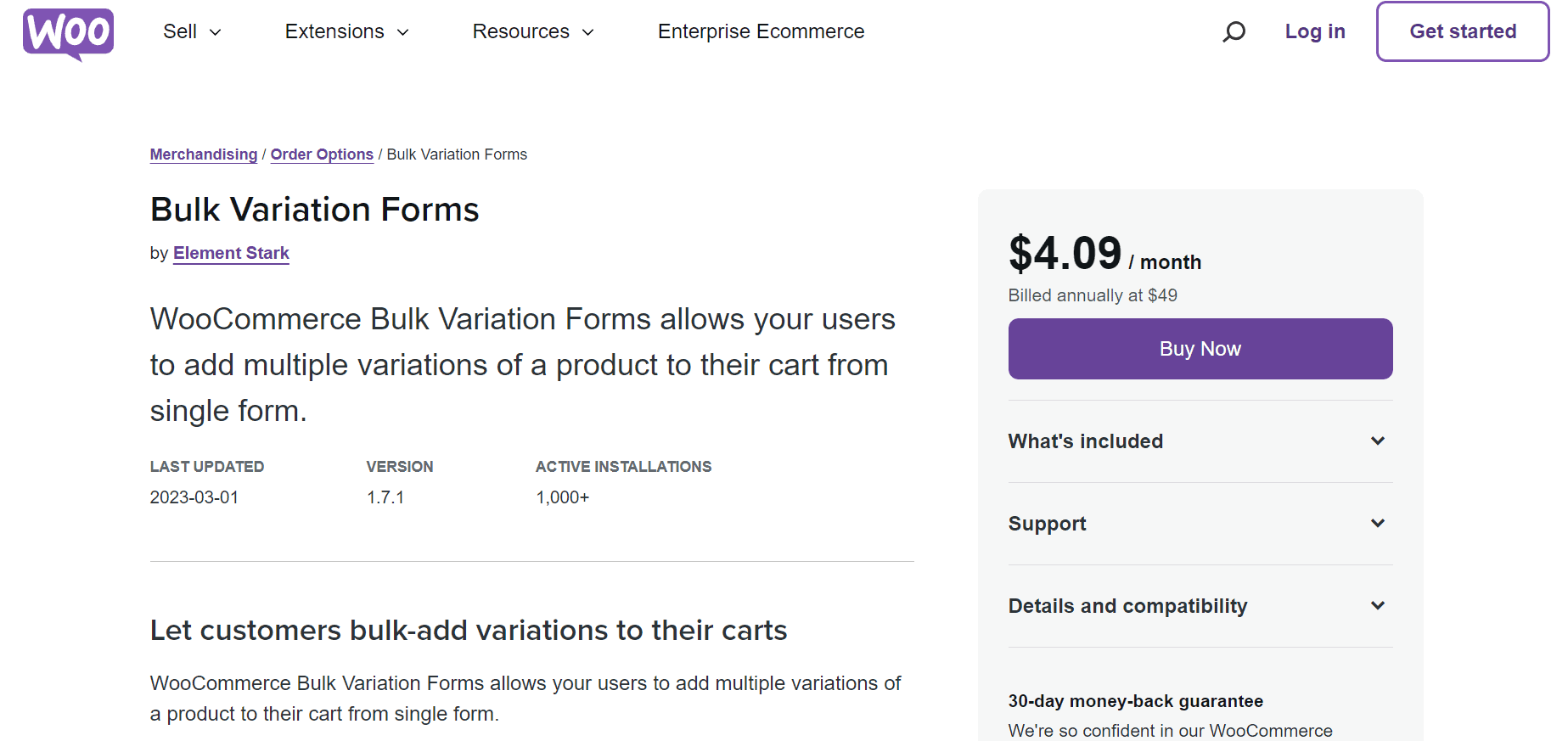Click the chevron beside Extensions
Image resolution: width=1568 pixels, height=741 pixels.
[403, 32]
